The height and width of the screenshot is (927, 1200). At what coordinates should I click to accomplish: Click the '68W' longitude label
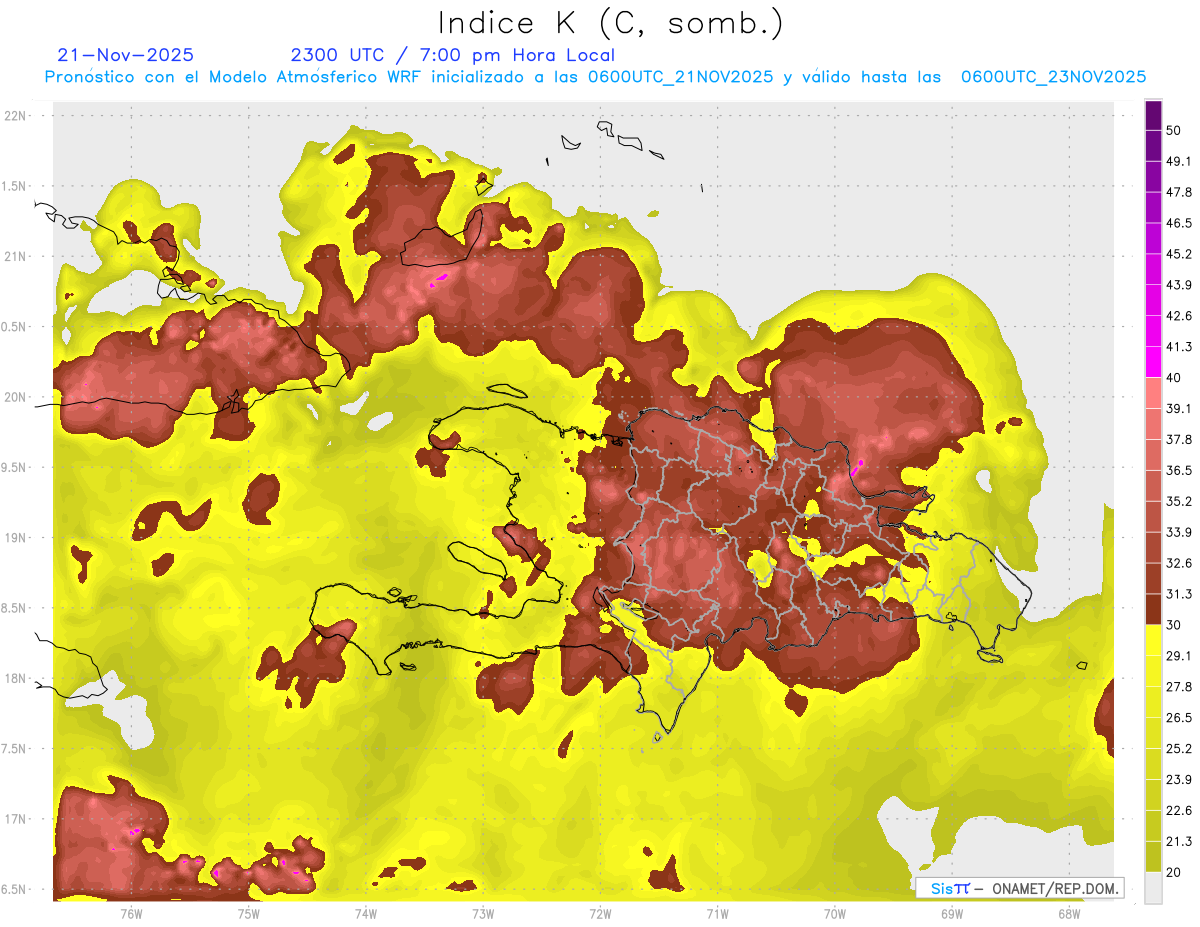[1069, 913]
